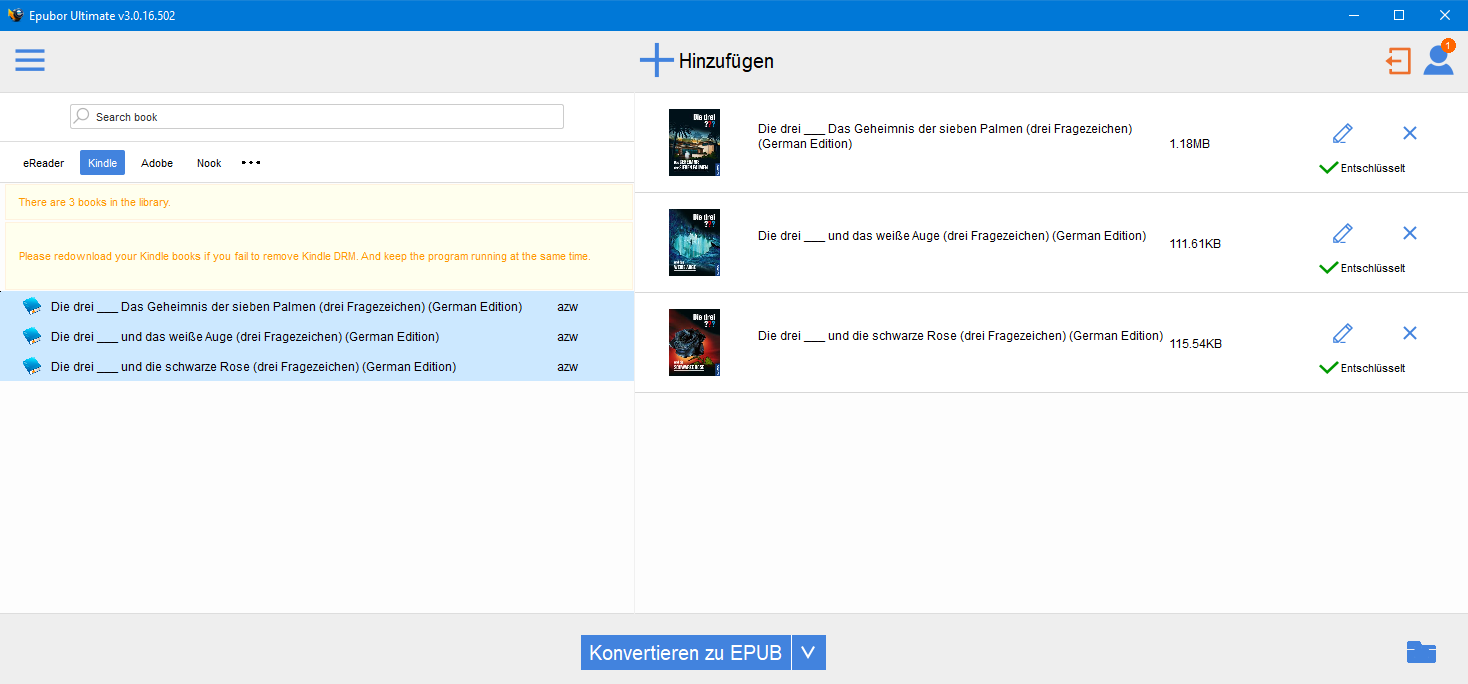The width and height of the screenshot is (1468, 684).
Task: Open the Nook tab
Action: 209,163
